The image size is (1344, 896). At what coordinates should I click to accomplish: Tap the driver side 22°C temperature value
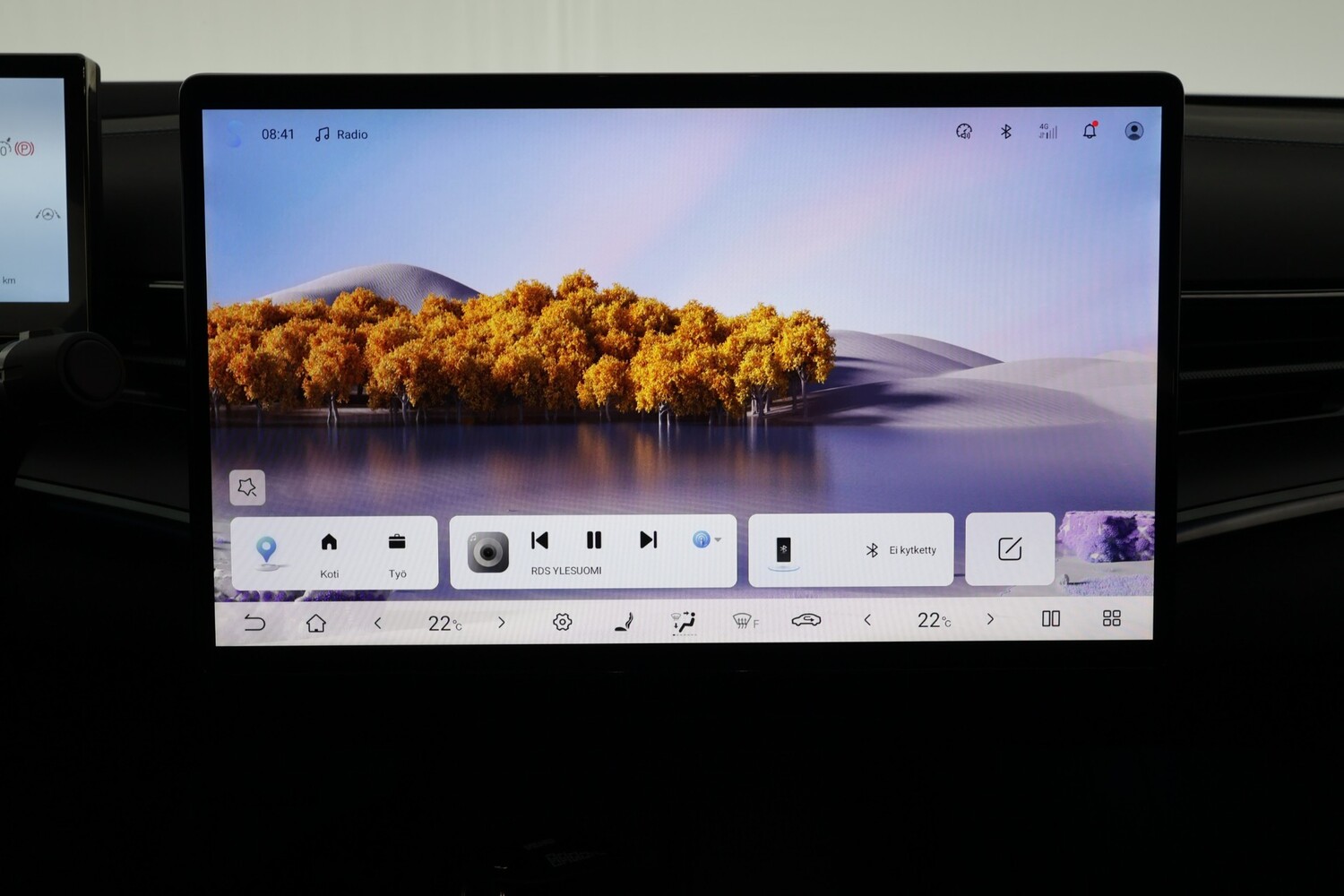(x=444, y=623)
